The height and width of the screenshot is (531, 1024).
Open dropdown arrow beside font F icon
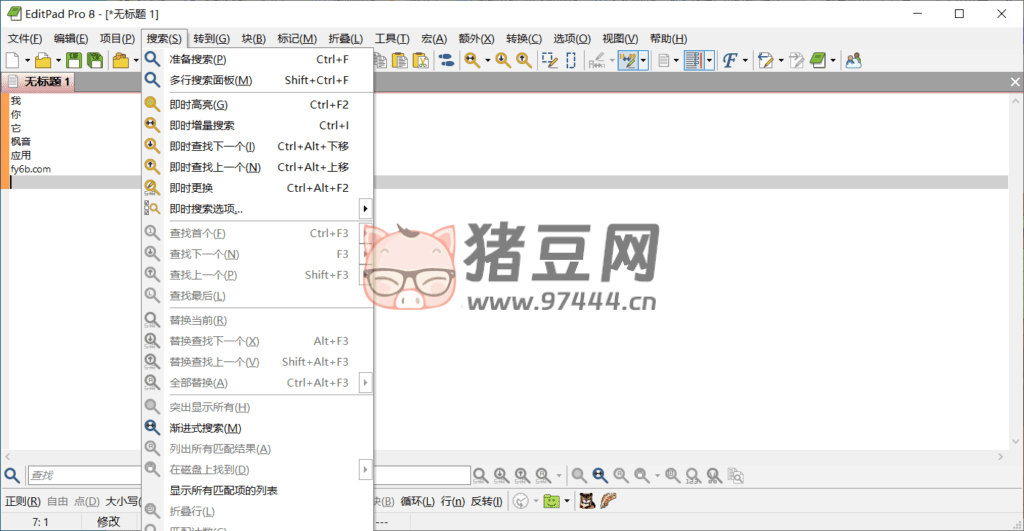745,61
